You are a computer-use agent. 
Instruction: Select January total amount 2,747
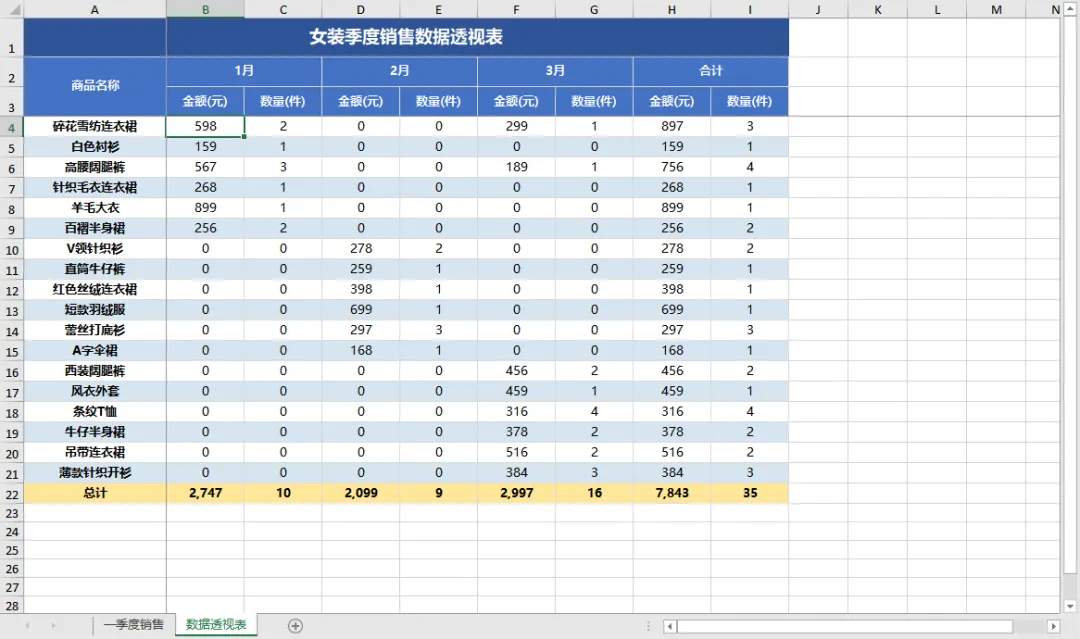pos(205,493)
